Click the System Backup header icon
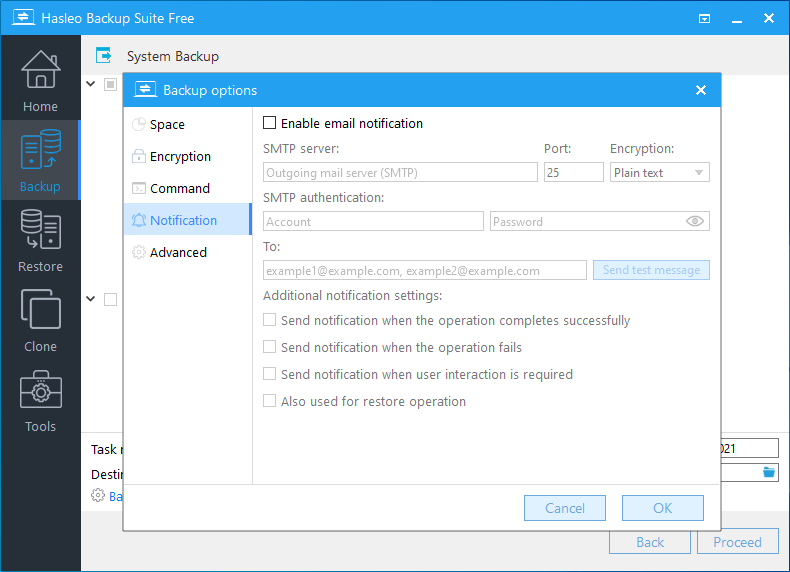Screen dimensions: 790x572 click(103, 55)
